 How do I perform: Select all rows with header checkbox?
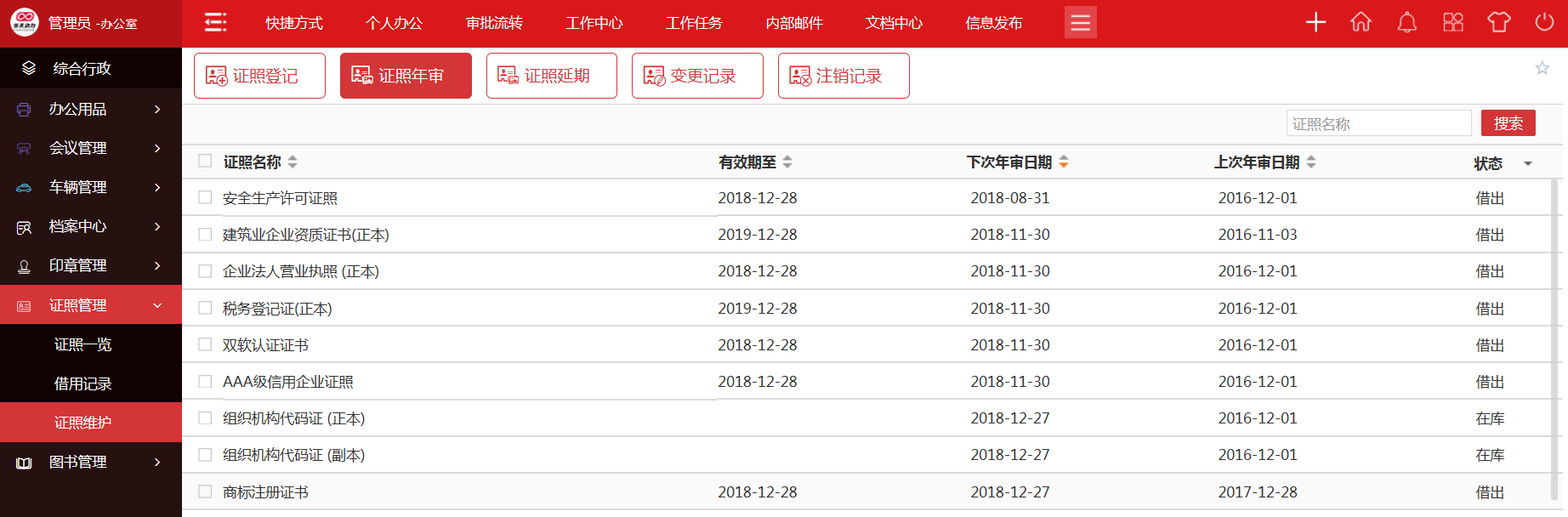tap(205, 161)
